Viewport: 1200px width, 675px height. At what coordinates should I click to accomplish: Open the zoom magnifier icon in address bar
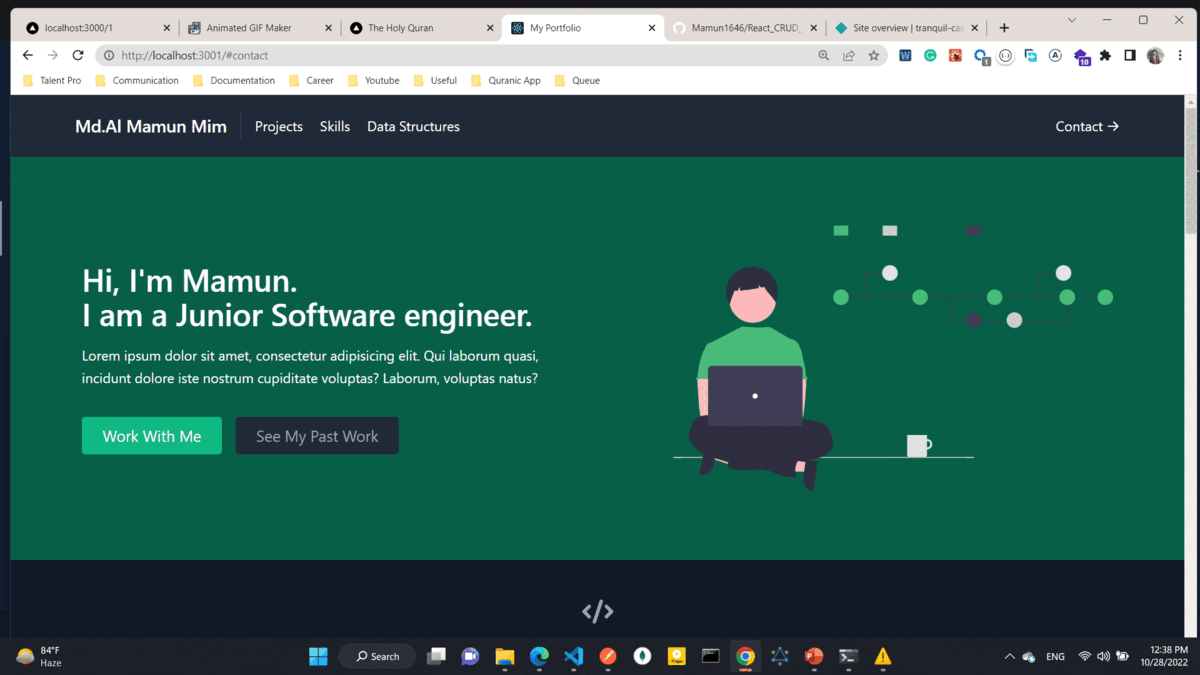(823, 56)
